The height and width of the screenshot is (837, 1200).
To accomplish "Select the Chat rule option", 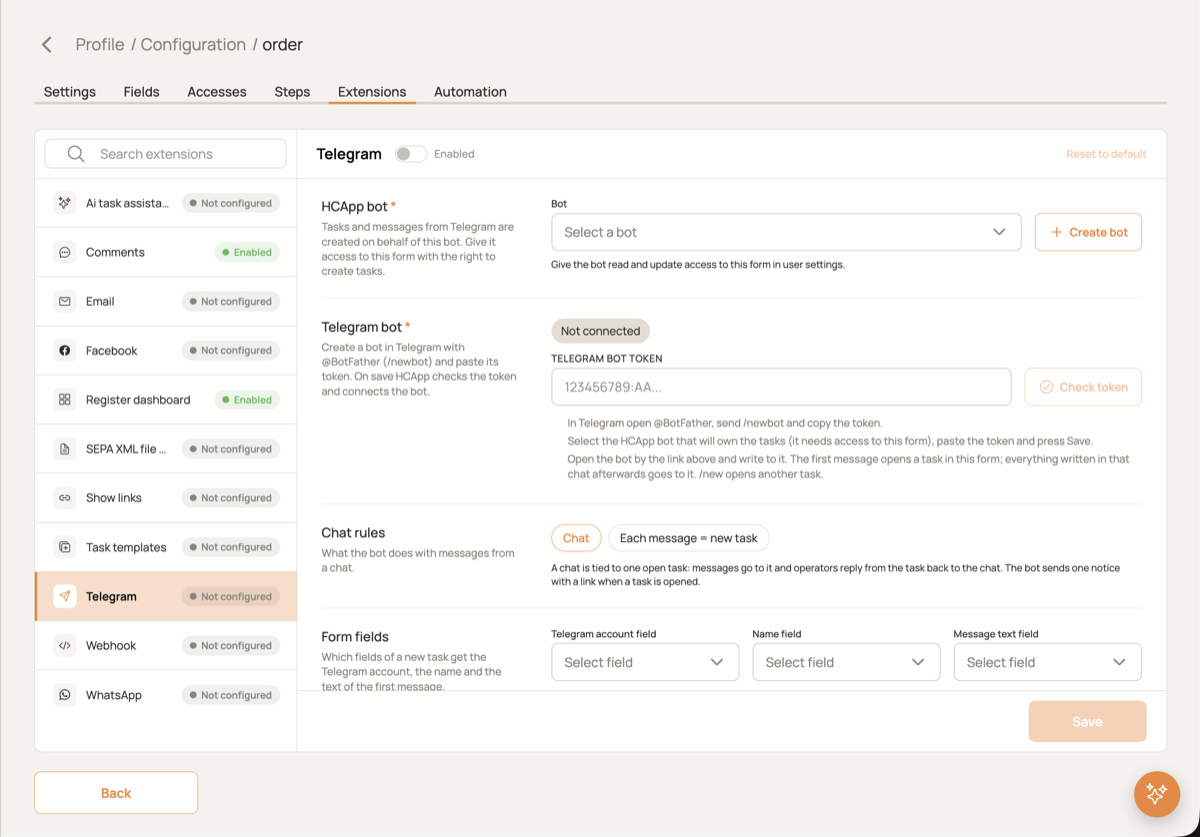I will tap(576, 538).
